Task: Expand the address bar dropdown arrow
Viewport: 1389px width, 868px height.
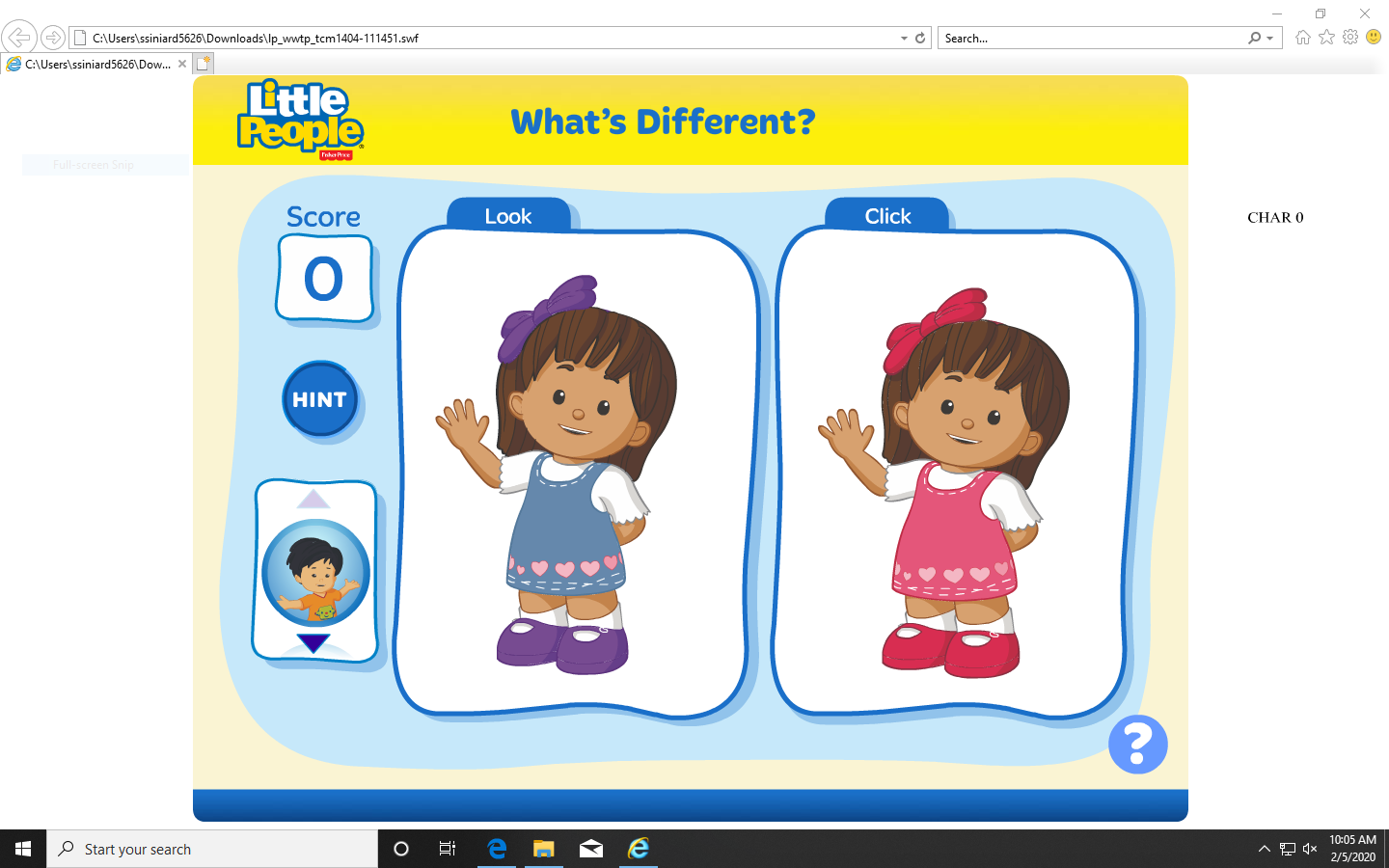Action: point(904,39)
